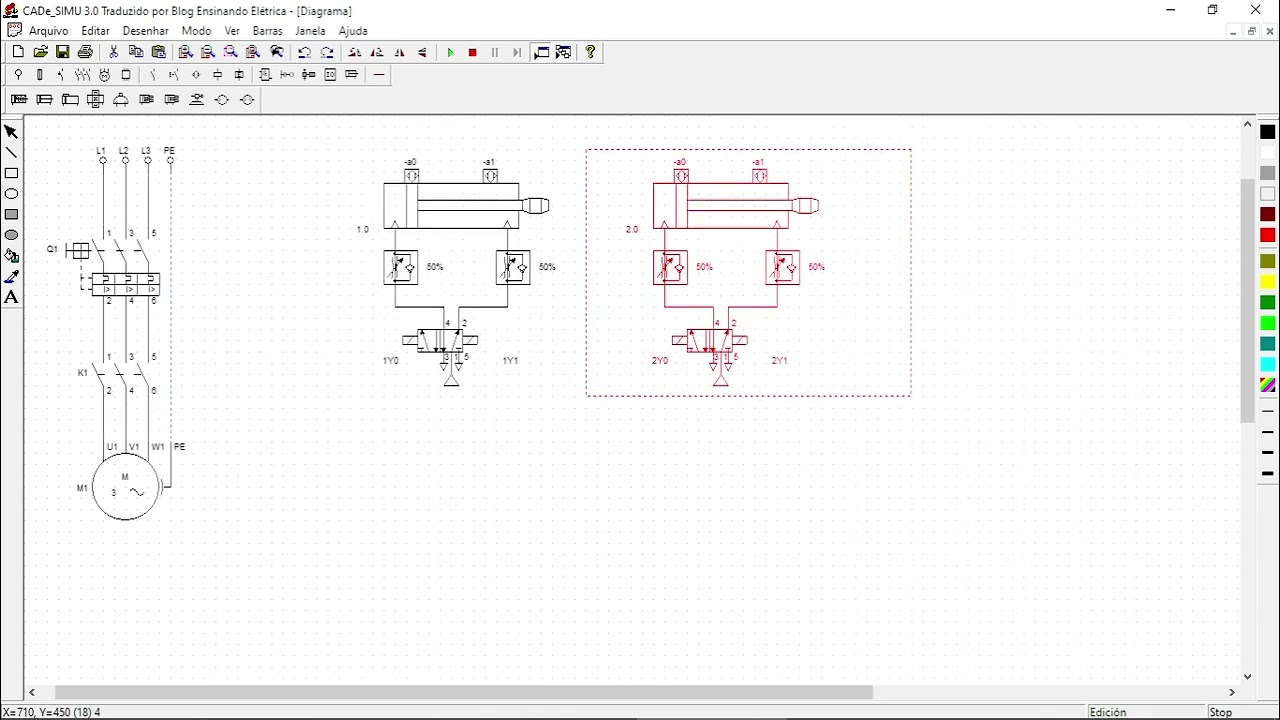Screen dimensions: 1280x720
Task: Pick the bright green color swatch
Action: tap(1268, 323)
